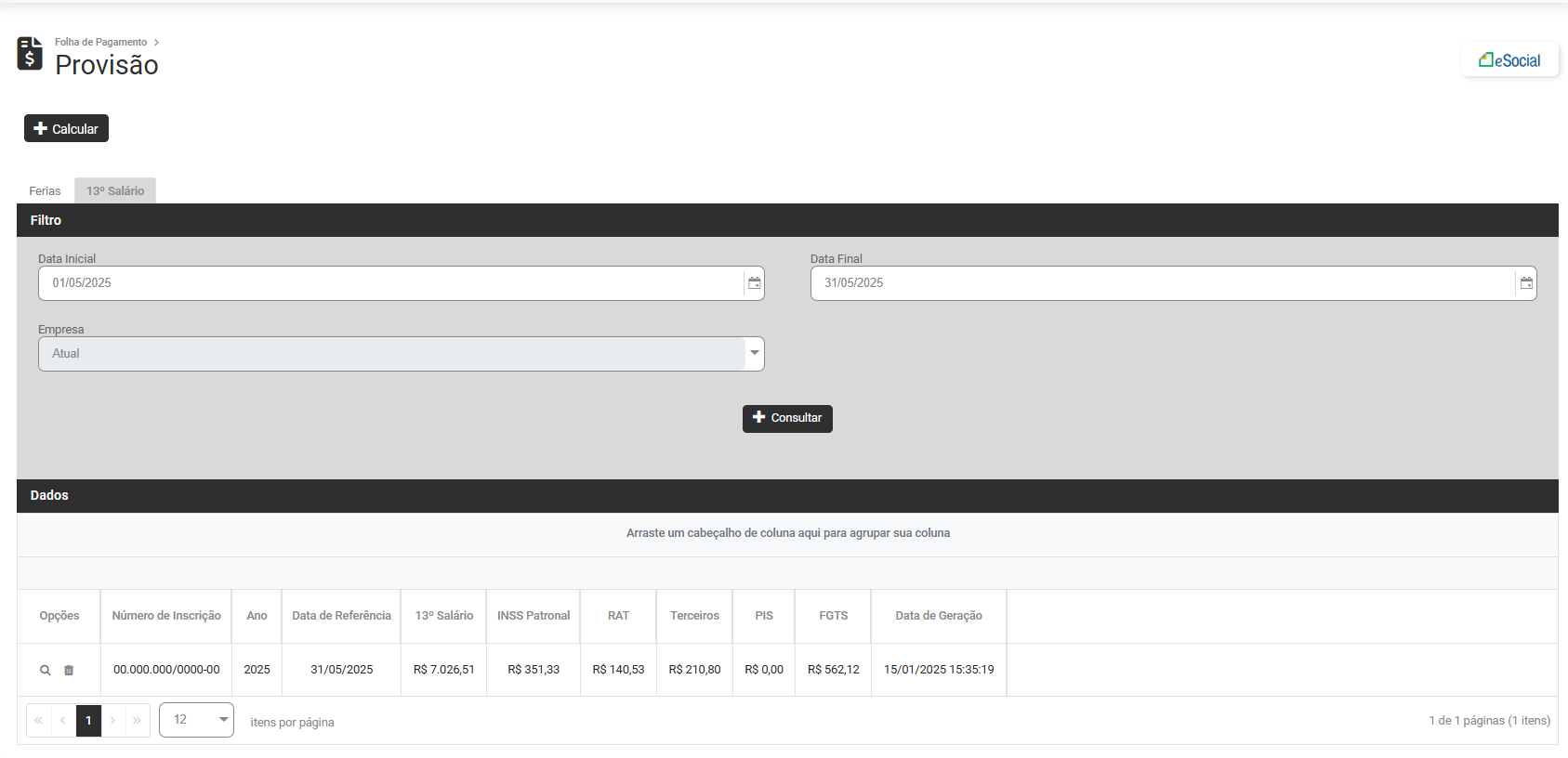The image size is (1568, 758).
Task: Go to the last page arrow
Action: [x=138, y=720]
